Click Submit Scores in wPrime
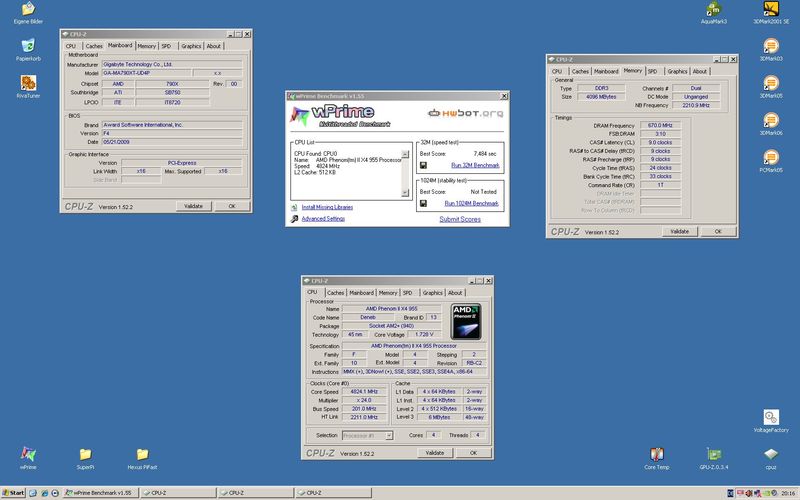800x500 pixels. [x=460, y=219]
